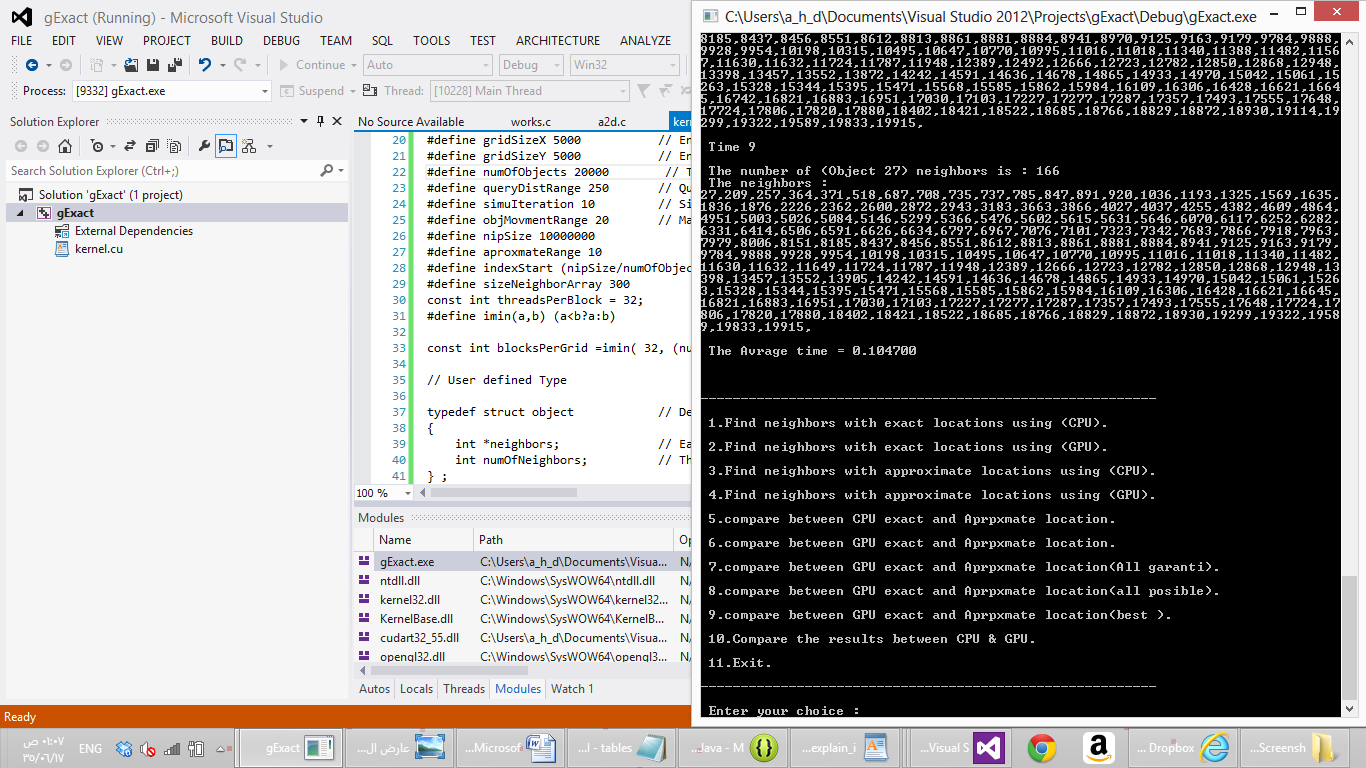Image resolution: width=1366 pixels, height=768 pixels.
Task: Close the Solution Explorer panel
Action: click(338, 121)
